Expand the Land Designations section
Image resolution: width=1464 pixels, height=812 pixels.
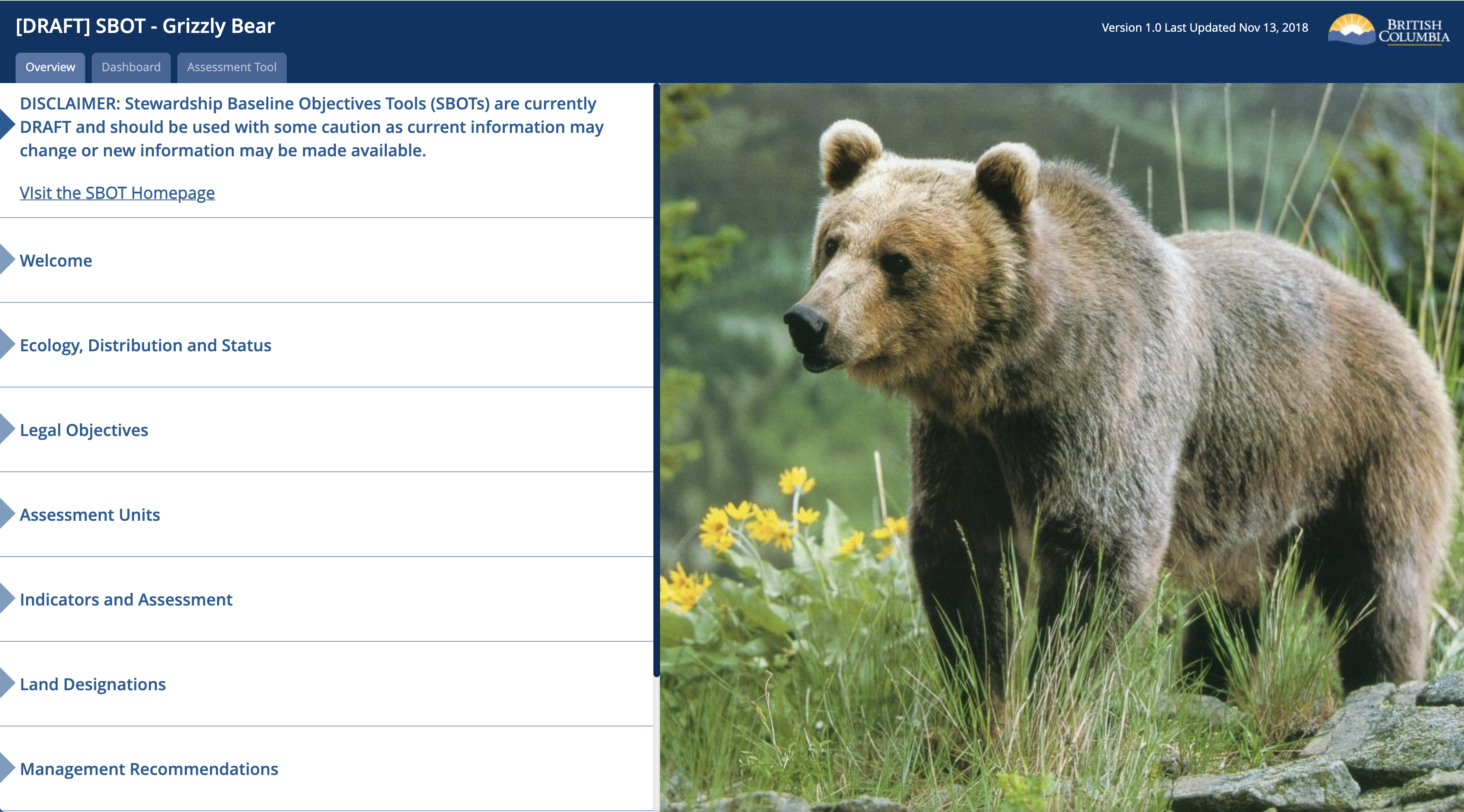coord(93,684)
